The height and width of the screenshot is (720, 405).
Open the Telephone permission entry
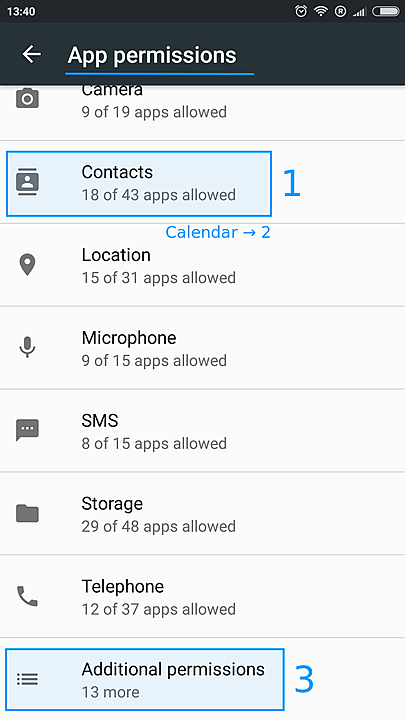coord(202,596)
